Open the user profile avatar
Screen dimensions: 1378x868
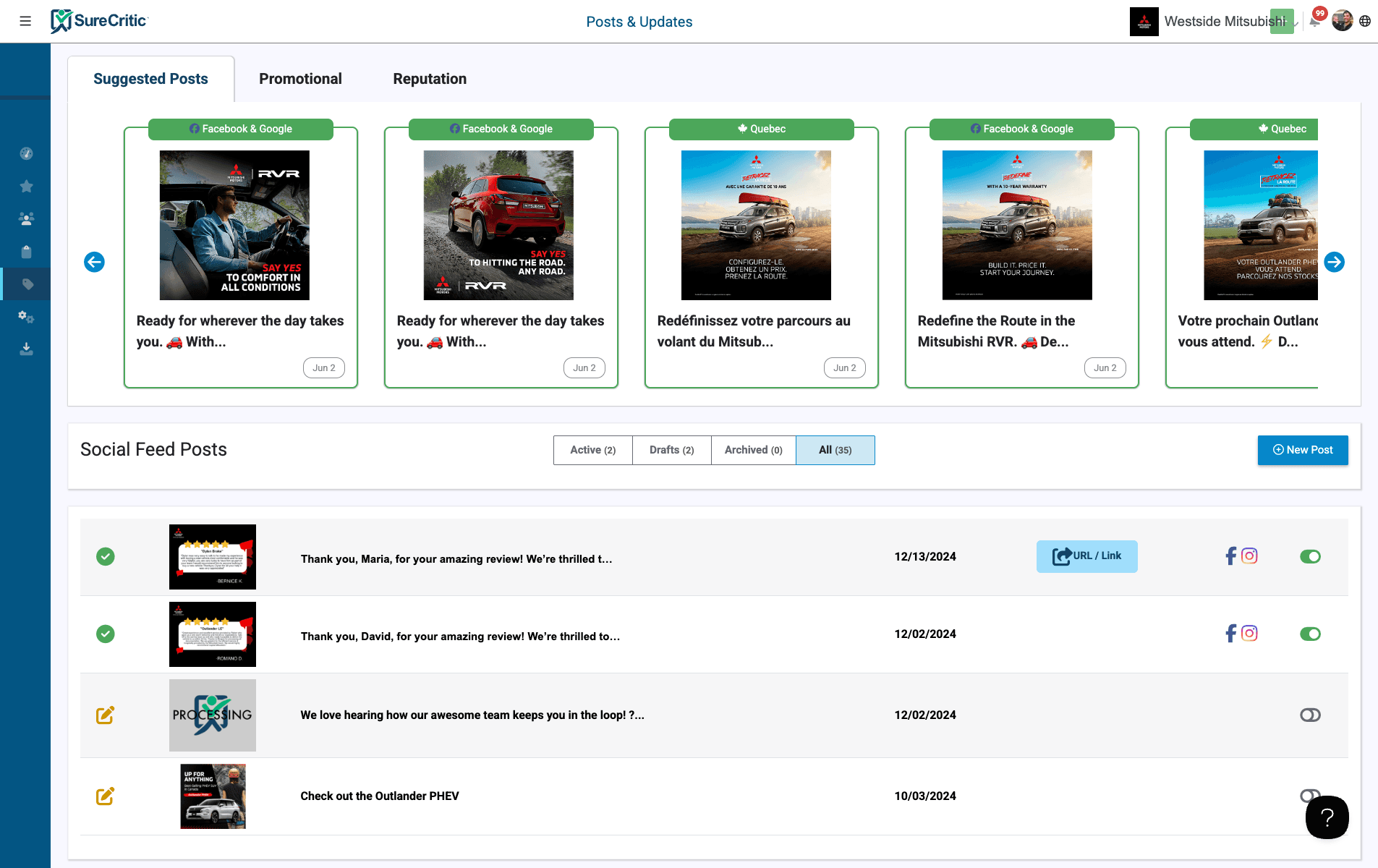click(1343, 21)
